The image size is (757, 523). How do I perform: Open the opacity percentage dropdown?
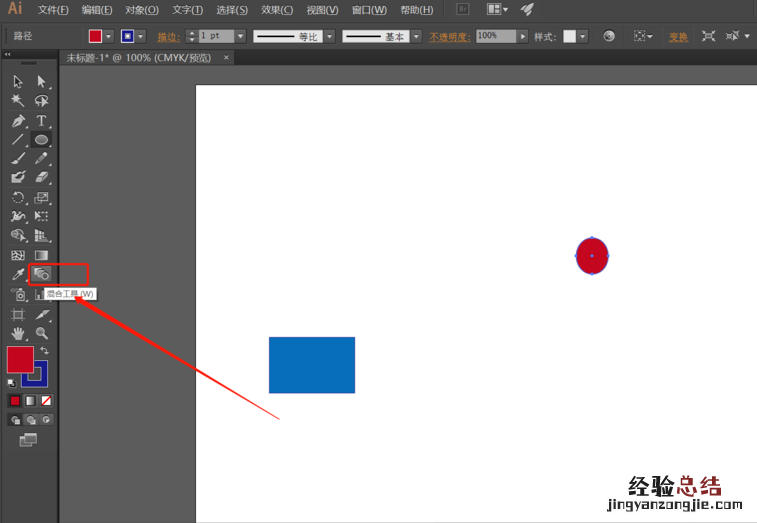tap(523, 36)
